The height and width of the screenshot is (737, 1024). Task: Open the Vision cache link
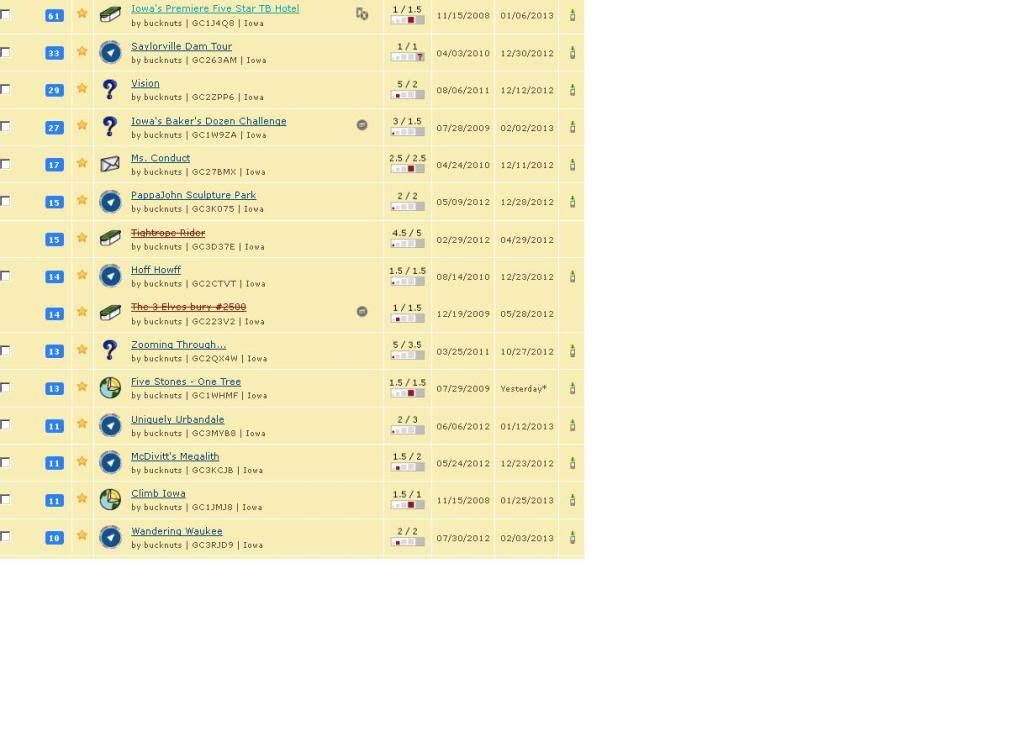point(145,84)
